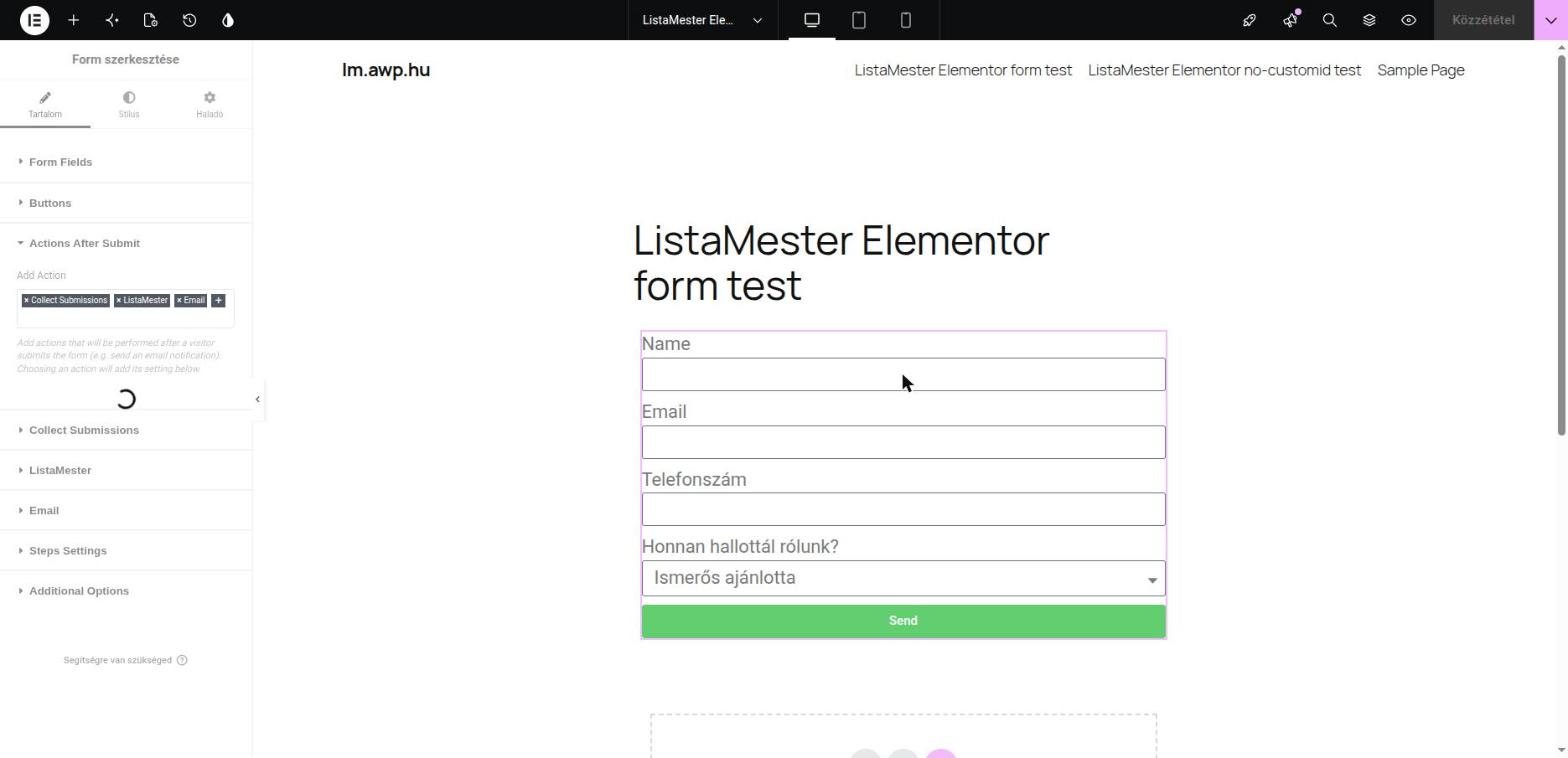Expand the Steps Settings section
Image resolution: width=1568 pixels, height=758 pixels.
[x=125, y=551]
